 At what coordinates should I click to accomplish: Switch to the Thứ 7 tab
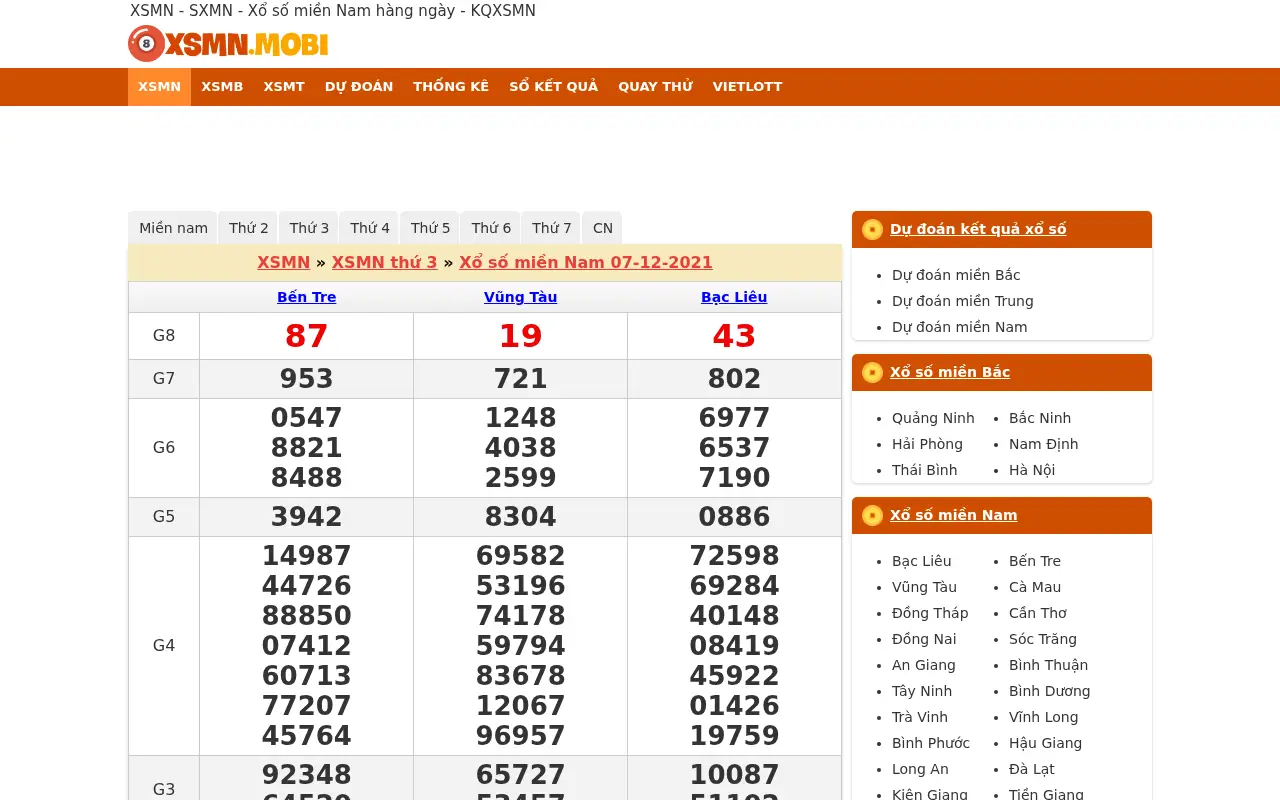[x=552, y=228]
